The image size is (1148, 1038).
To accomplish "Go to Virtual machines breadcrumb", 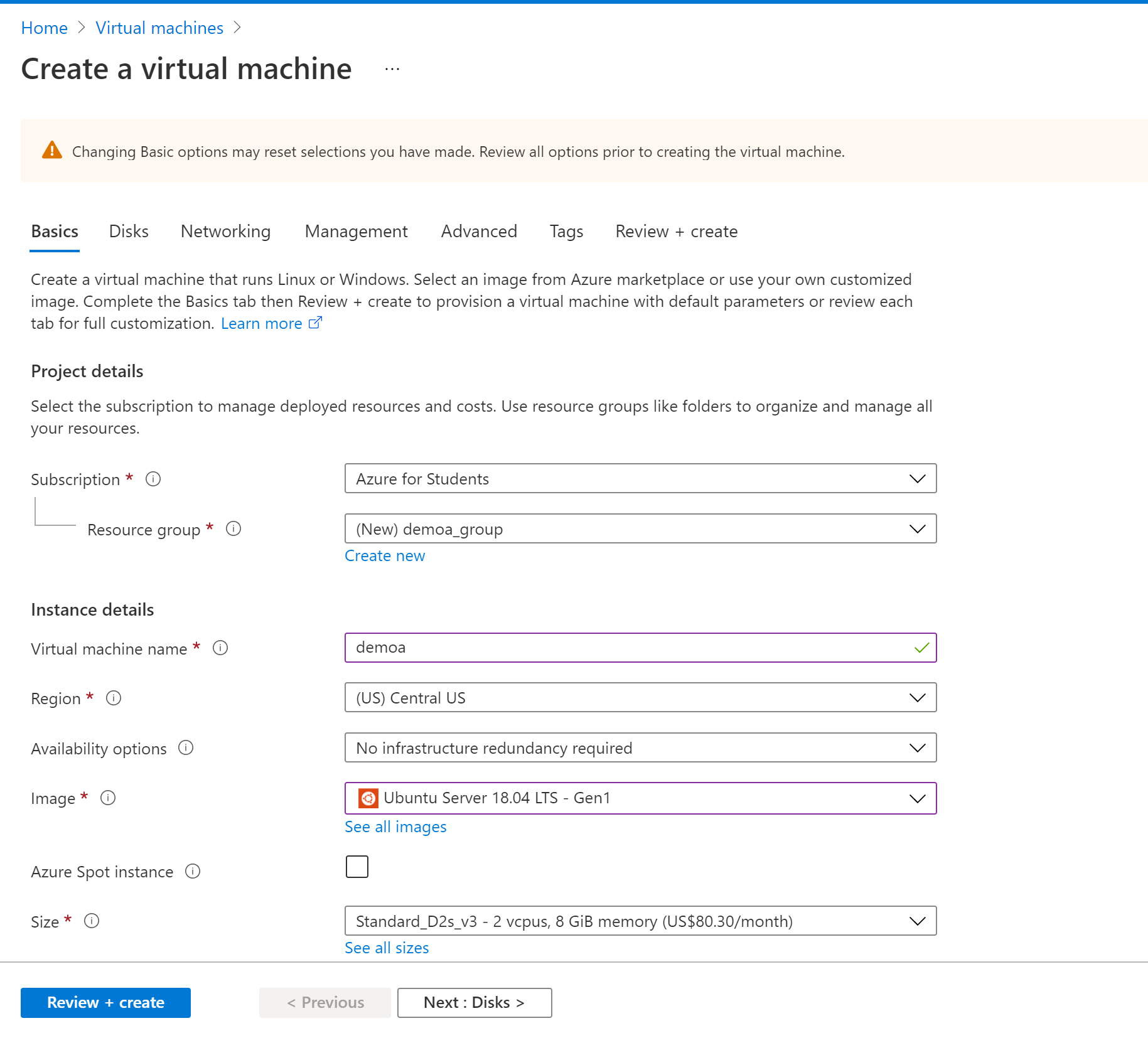I will tap(159, 28).
